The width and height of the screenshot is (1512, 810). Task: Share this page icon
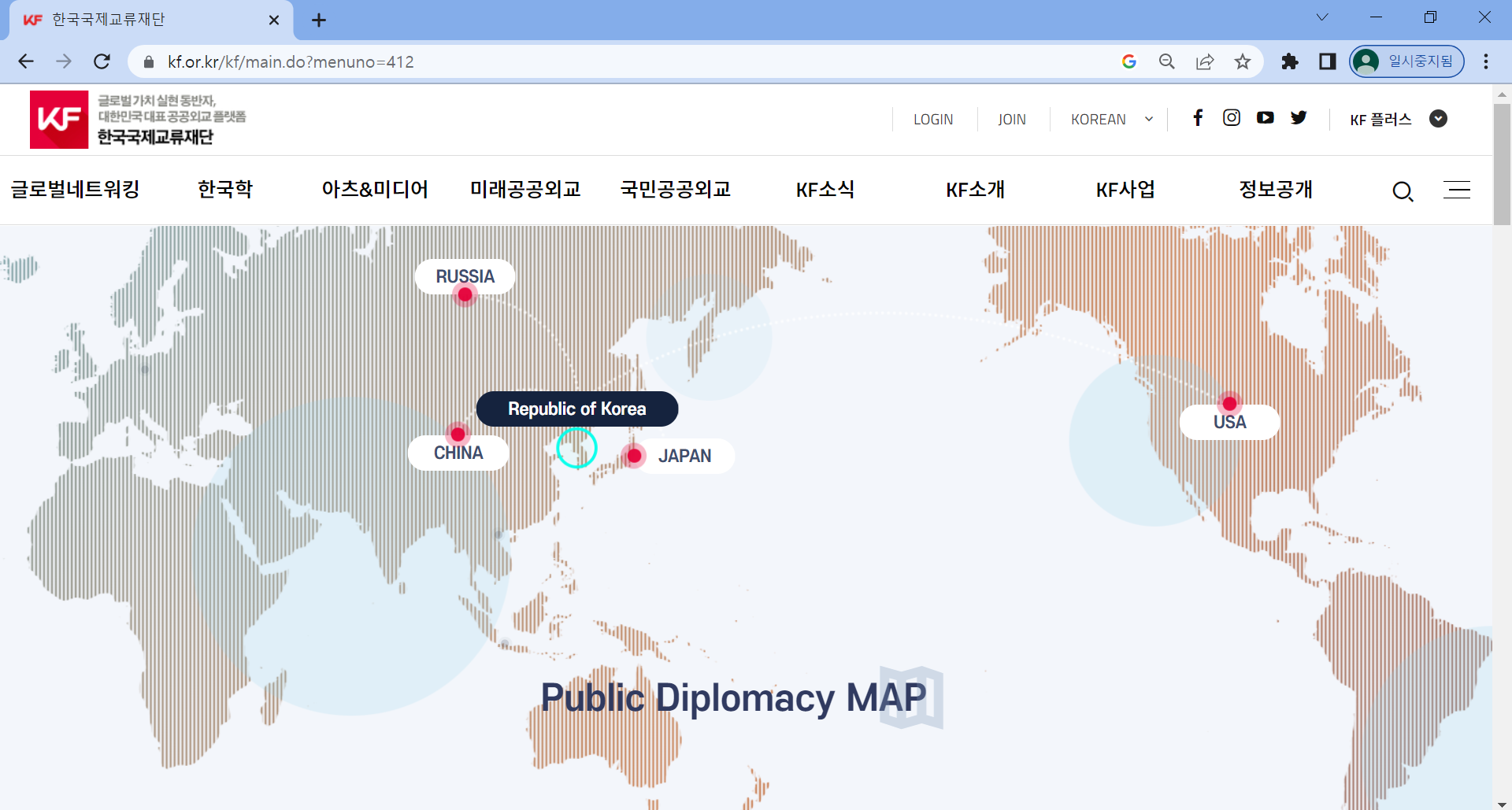(x=1204, y=61)
